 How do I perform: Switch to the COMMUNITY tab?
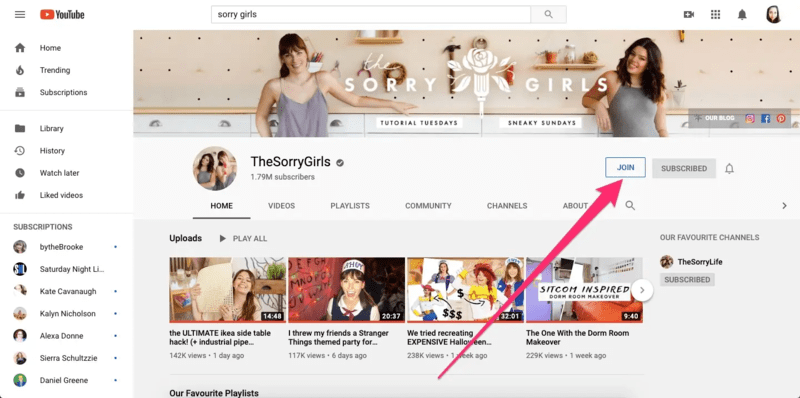(428, 206)
